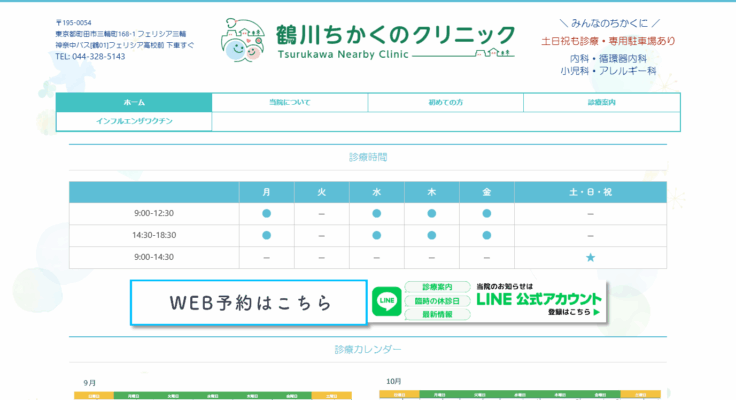Open the 当院について menu item
The height and width of the screenshot is (400, 736).
290,102
